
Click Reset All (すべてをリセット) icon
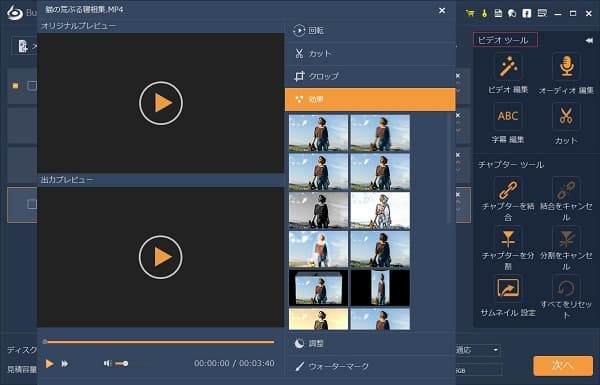[x=566, y=288]
